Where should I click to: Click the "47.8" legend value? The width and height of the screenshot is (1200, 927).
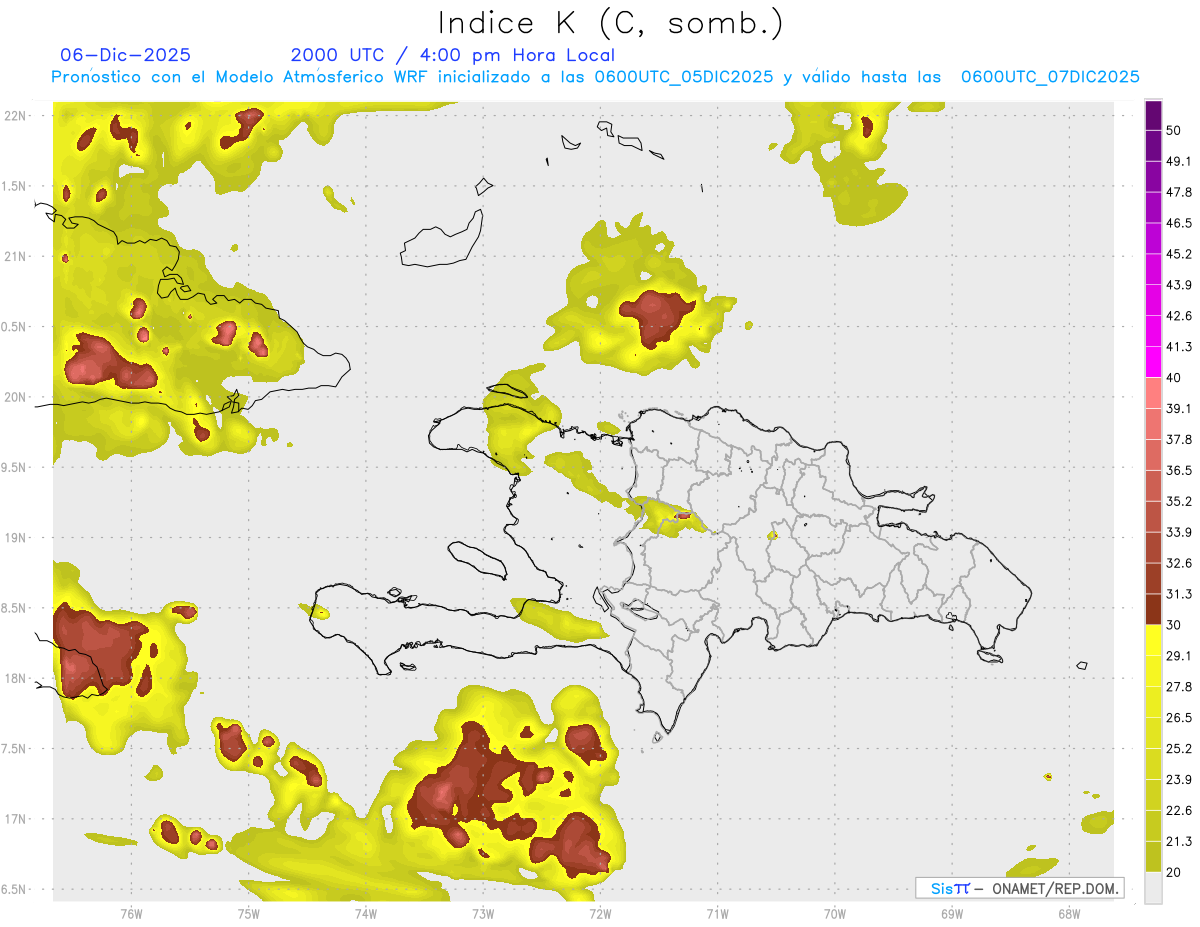coord(1179,192)
